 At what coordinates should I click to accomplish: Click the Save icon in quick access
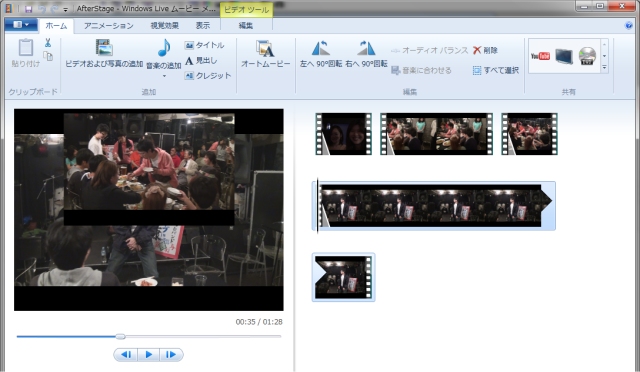pyautogui.click(x=28, y=9)
